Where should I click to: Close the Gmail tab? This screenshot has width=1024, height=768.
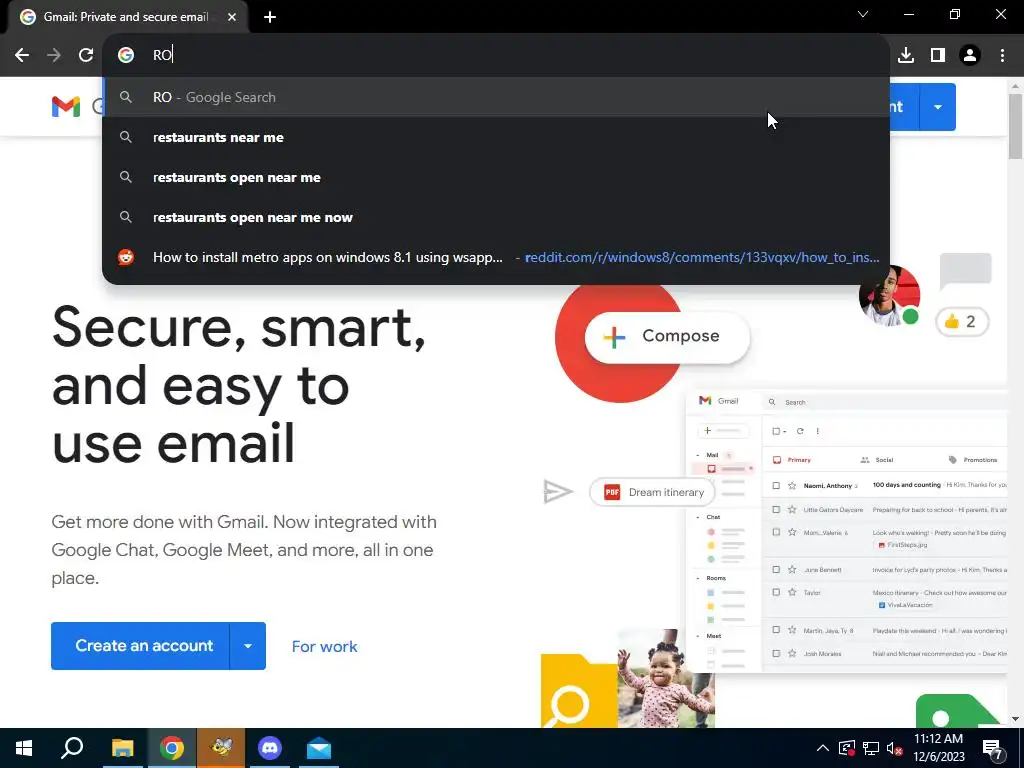[x=232, y=17]
